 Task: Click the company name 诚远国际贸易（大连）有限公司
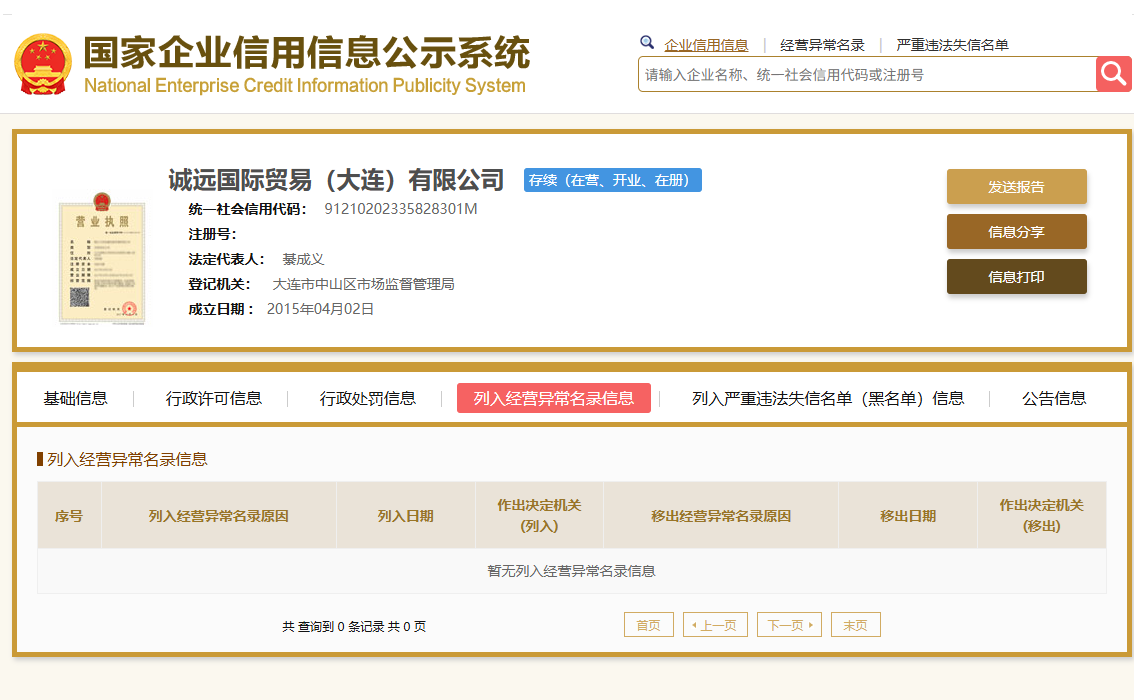(x=336, y=180)
